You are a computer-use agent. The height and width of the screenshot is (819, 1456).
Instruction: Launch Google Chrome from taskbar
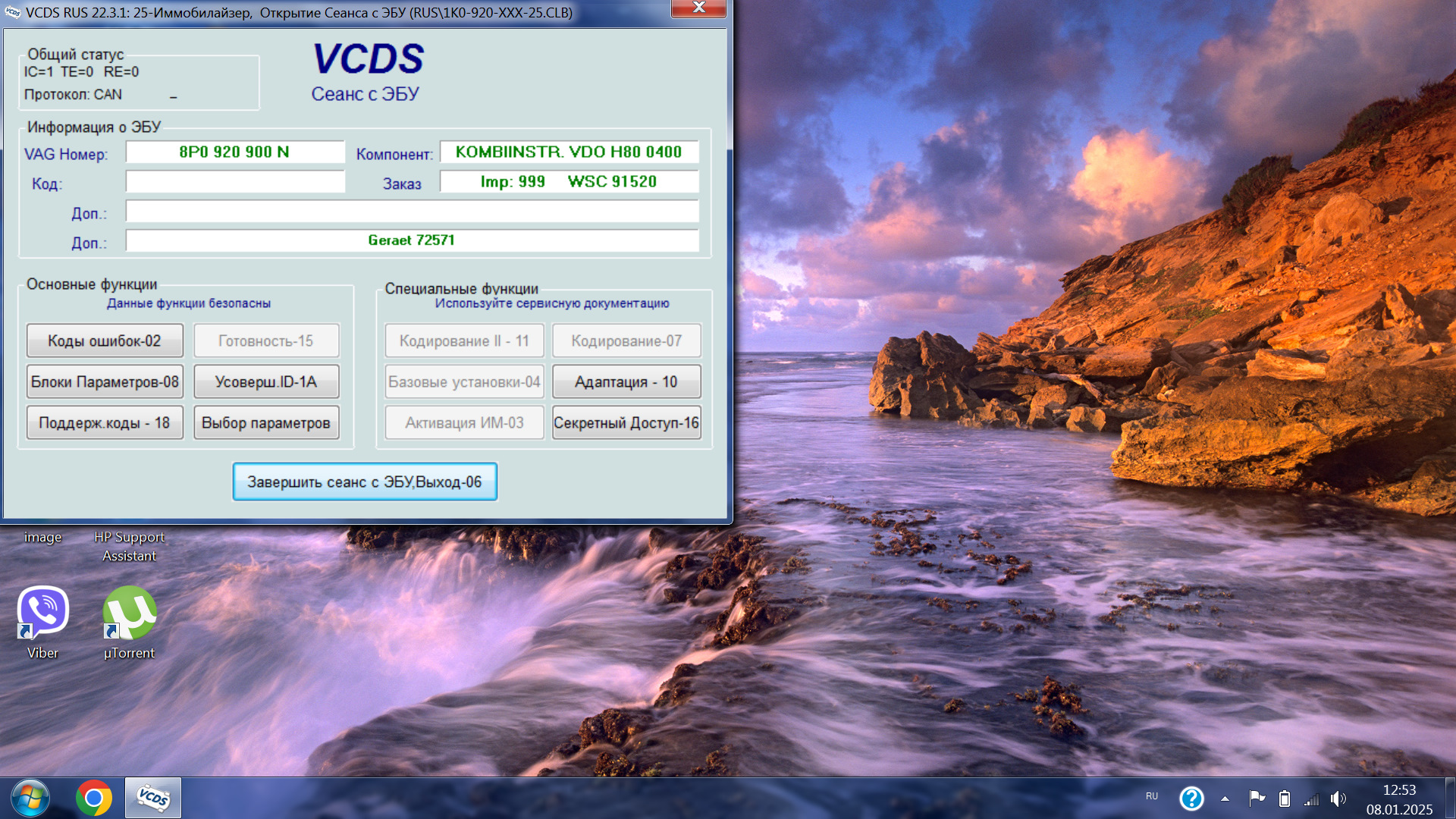click(x=93, y=798)
